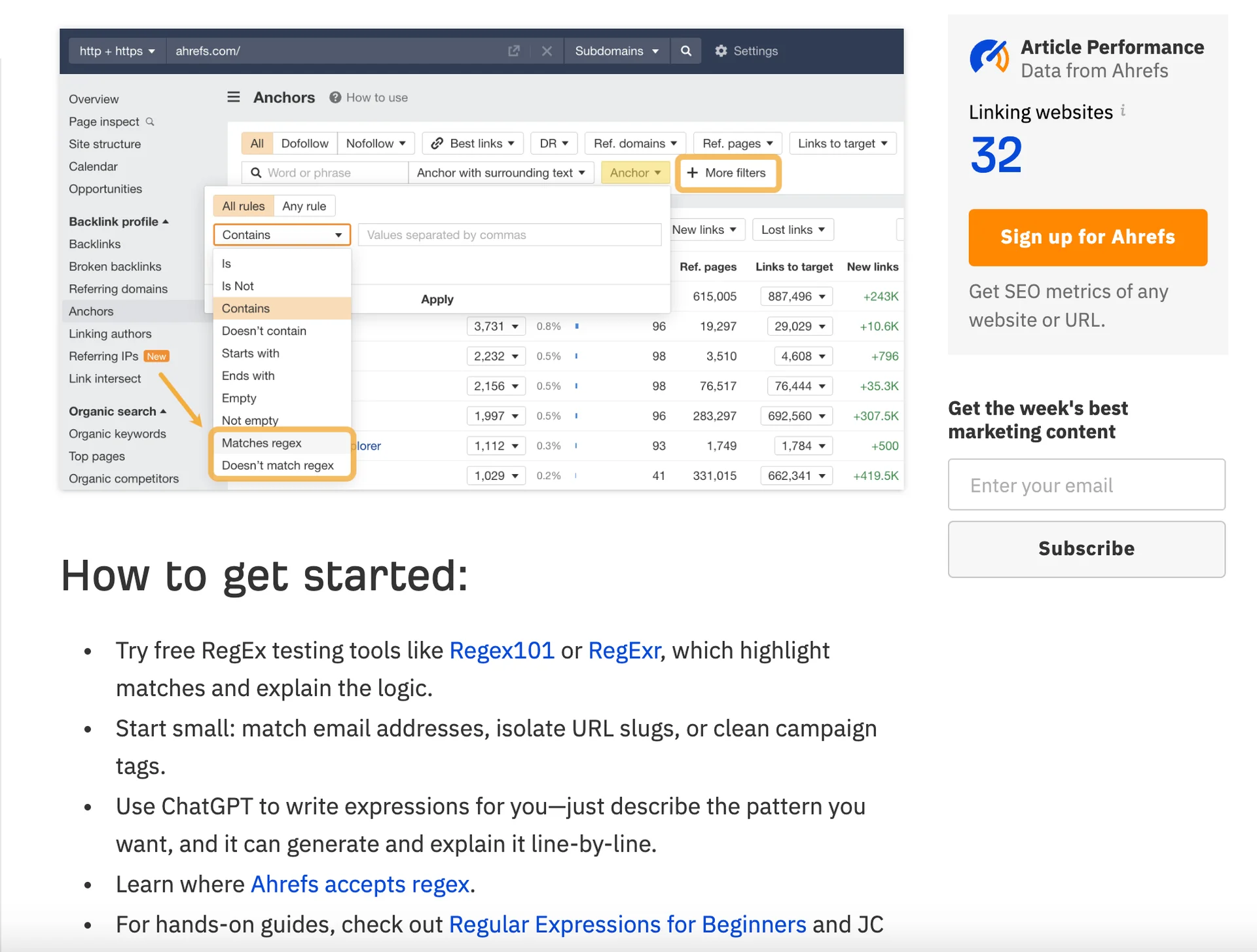The image size is (1257, 952).
Task: Clear the URL with the X icon
Action: pyautogui.click(x=547, y=50)
